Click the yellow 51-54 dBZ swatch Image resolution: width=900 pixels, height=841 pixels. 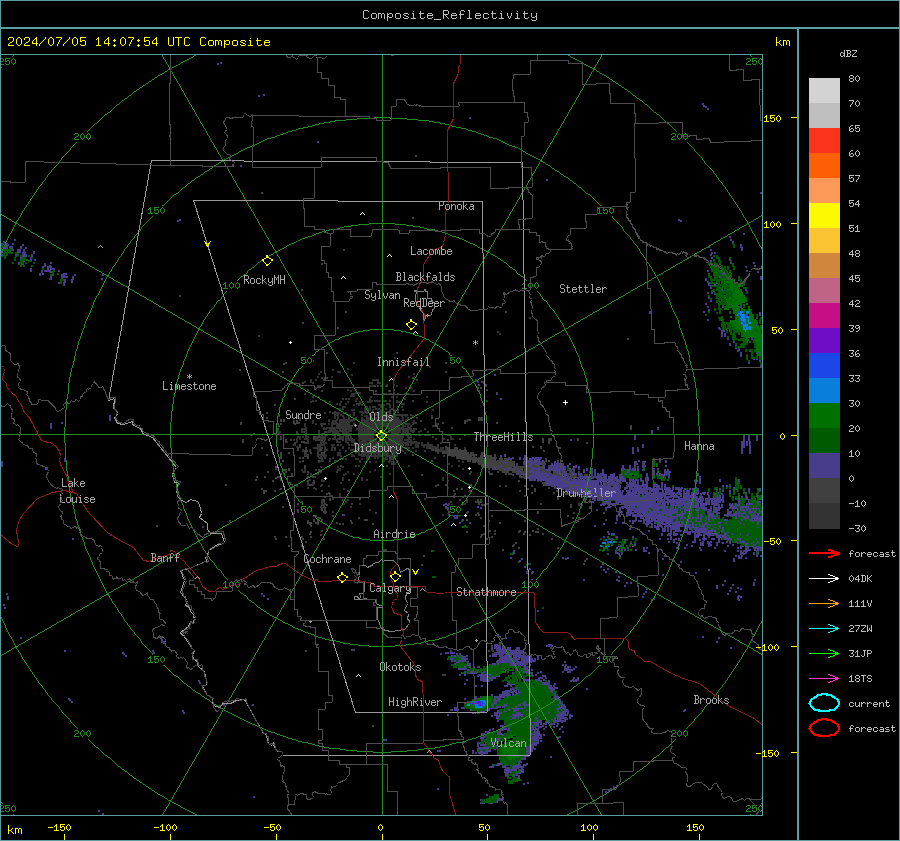824,216
